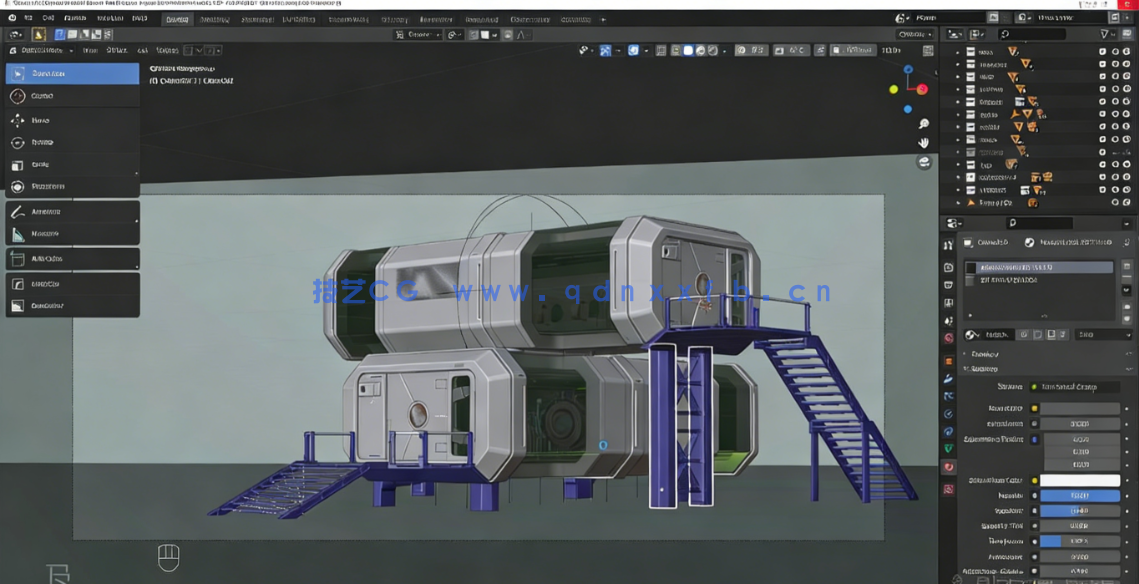Viewport: 1139px width, 584px height.
Task: Select the Principled BSDF surface button
Action: [x=1075, y=387]
